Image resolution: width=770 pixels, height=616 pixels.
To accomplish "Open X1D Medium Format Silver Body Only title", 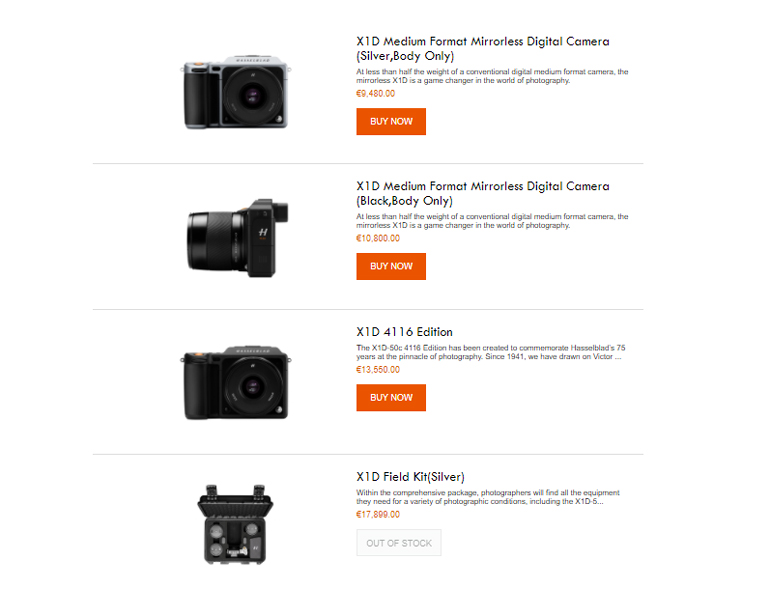I will (x=483, y=49).
